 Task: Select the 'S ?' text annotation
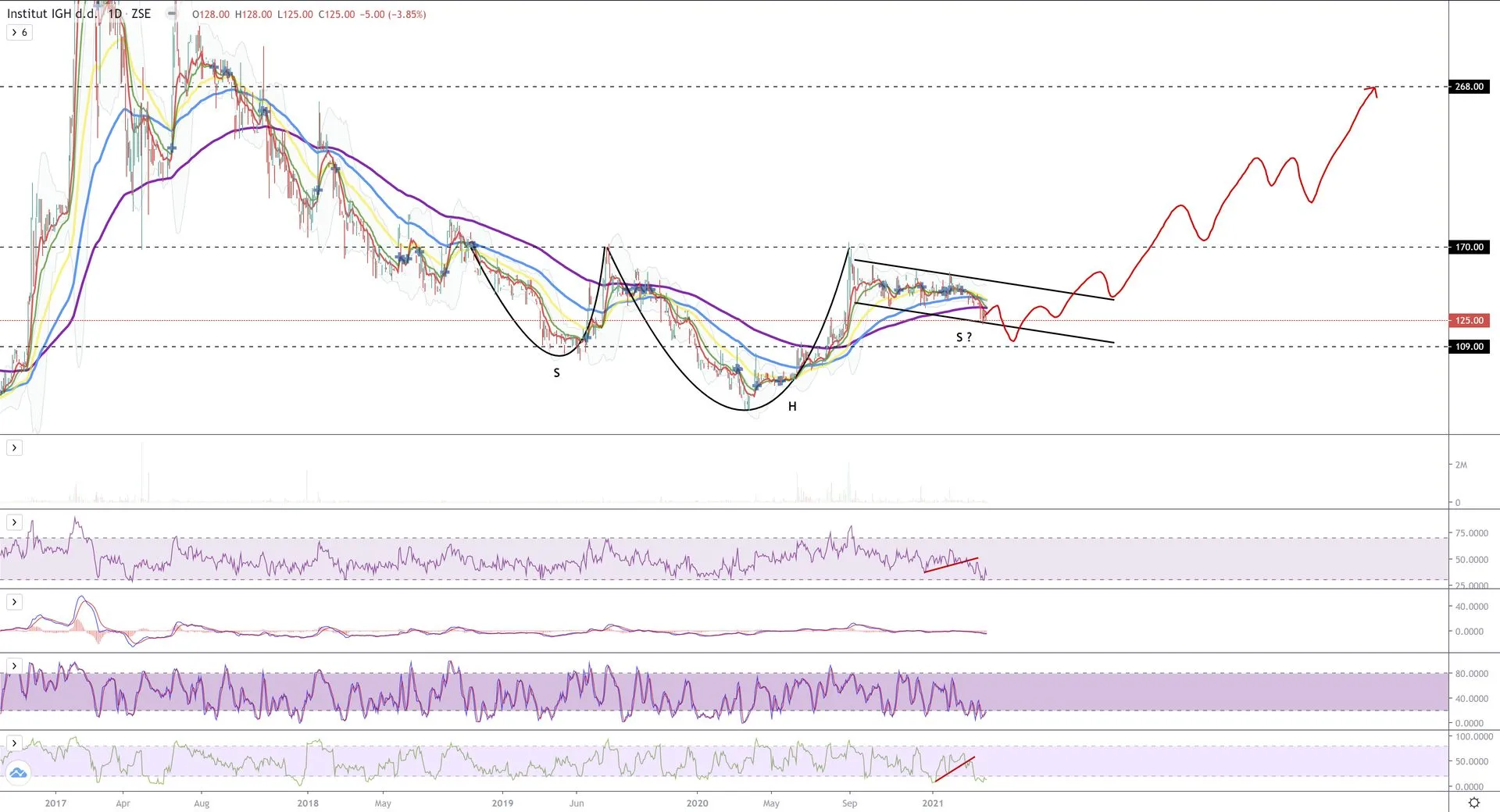(964, 337)
